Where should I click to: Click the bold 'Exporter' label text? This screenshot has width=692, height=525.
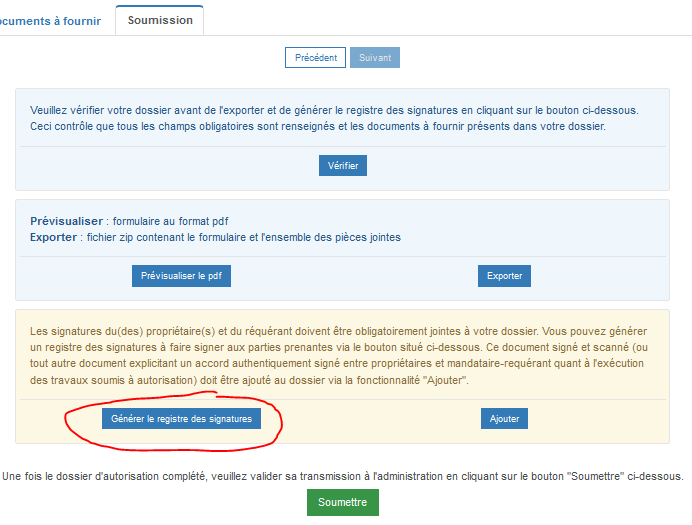click(53, 237)
